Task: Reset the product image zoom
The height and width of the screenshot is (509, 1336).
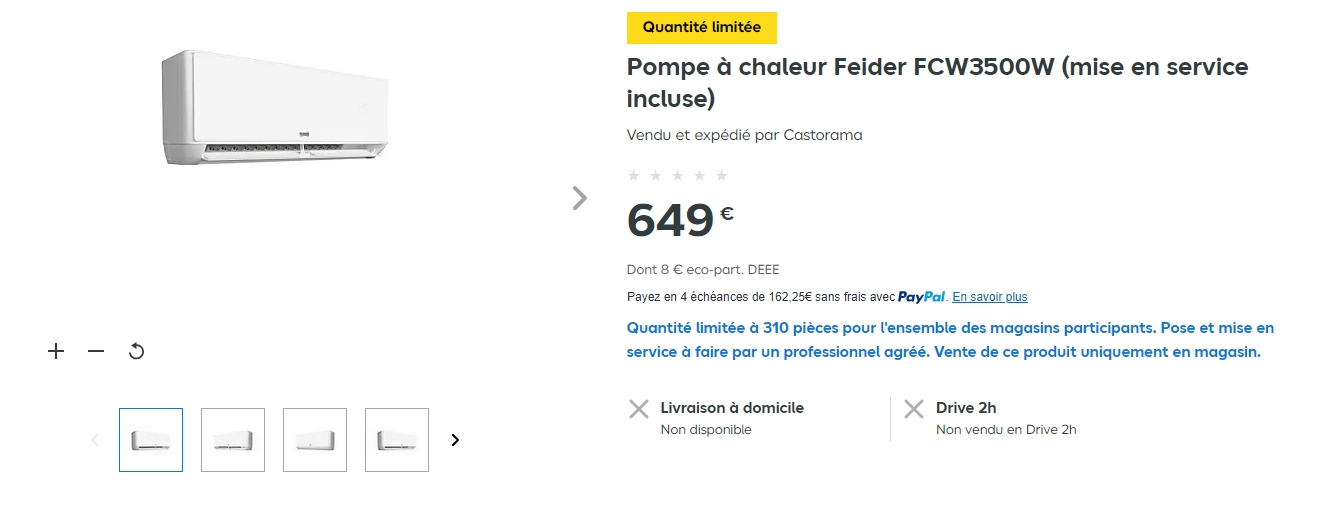Action: (137, 351)
